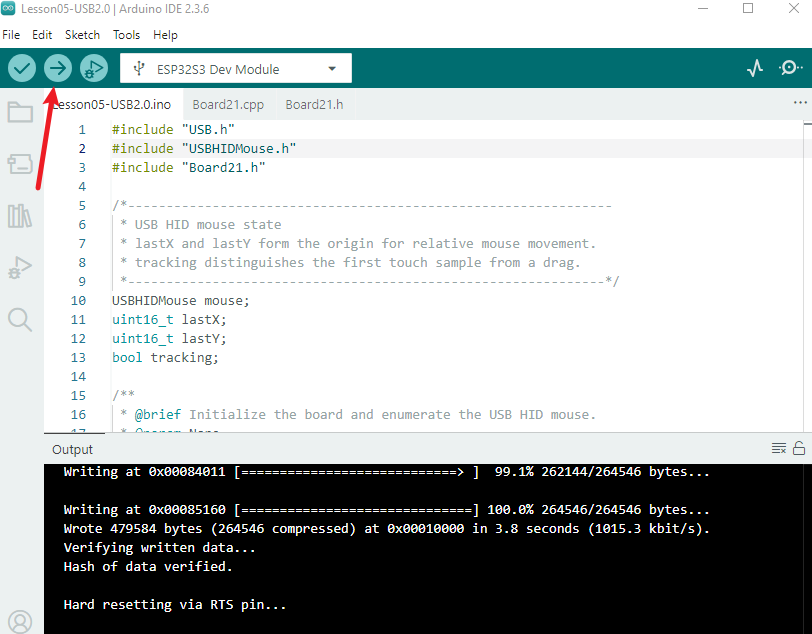Open the Serial Monitor
The height and width of the screenshot is (634, 812).
click(x=790, y=68)
